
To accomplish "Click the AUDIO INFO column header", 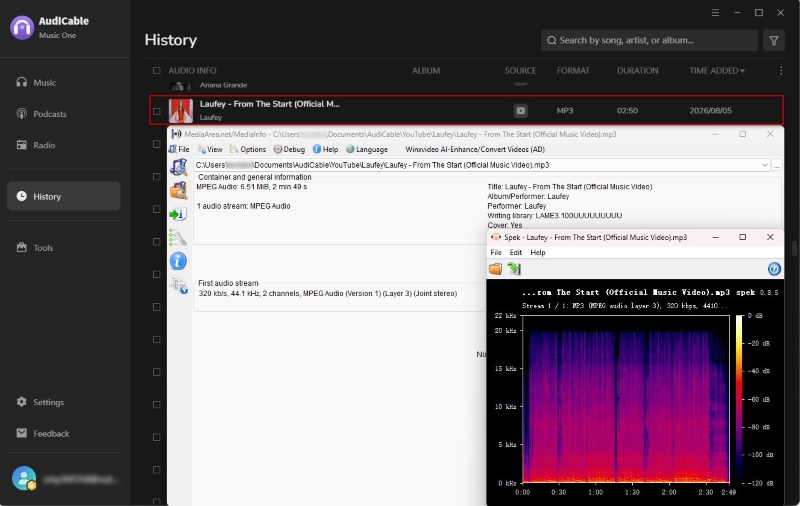I will click(x=192, y=70).
